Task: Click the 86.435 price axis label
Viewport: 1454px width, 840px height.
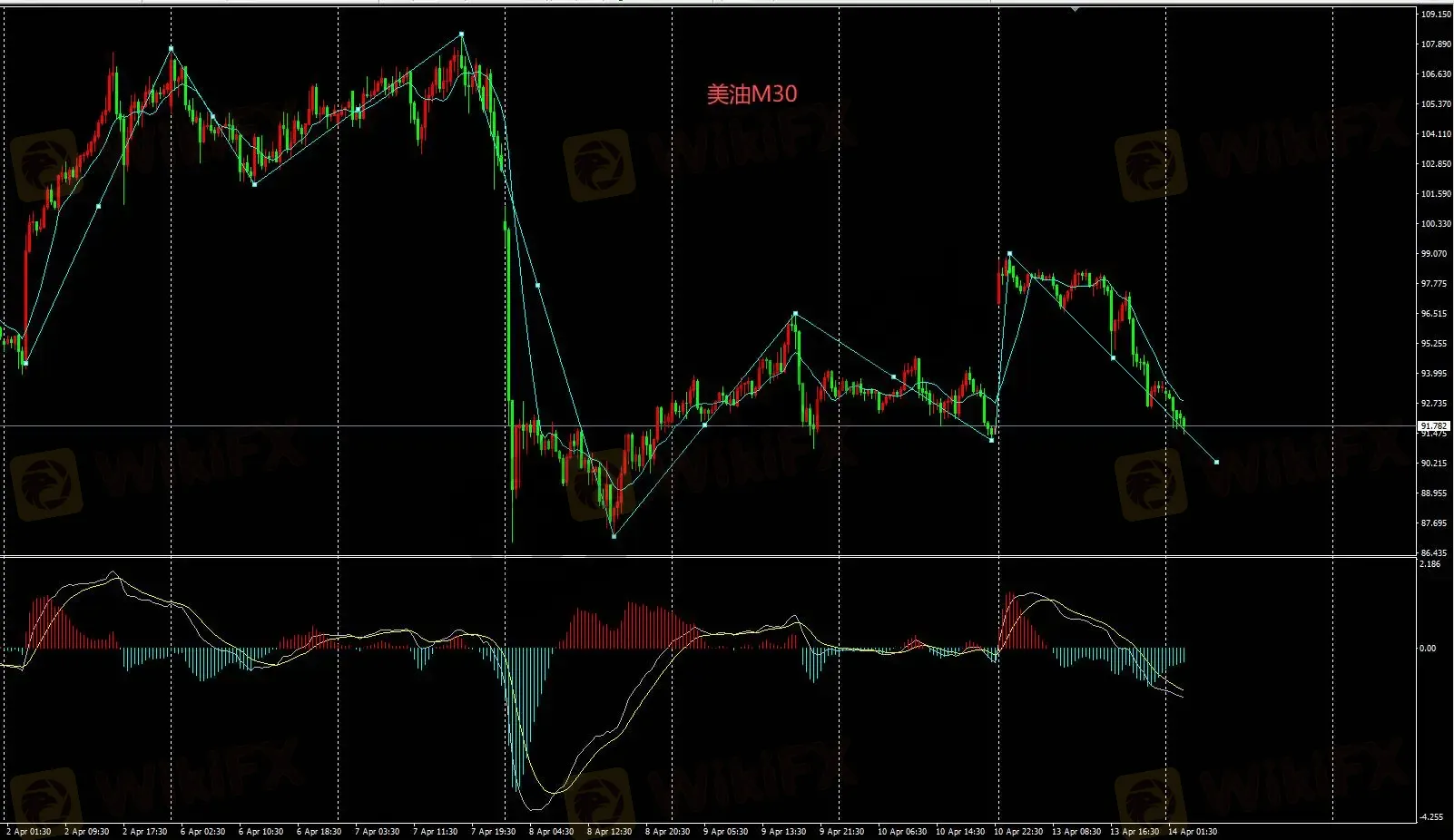Action: (1434, 553)
